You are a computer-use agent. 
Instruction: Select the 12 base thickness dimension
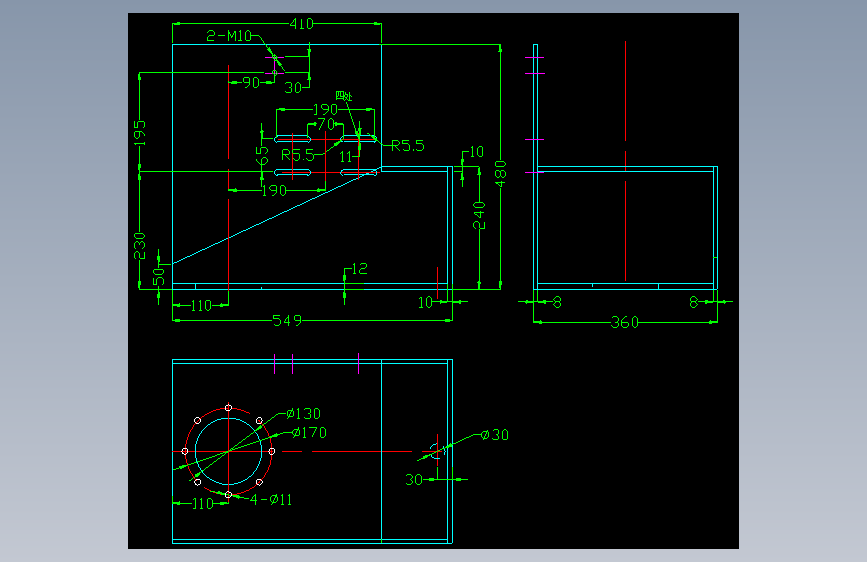pos(359,269)
